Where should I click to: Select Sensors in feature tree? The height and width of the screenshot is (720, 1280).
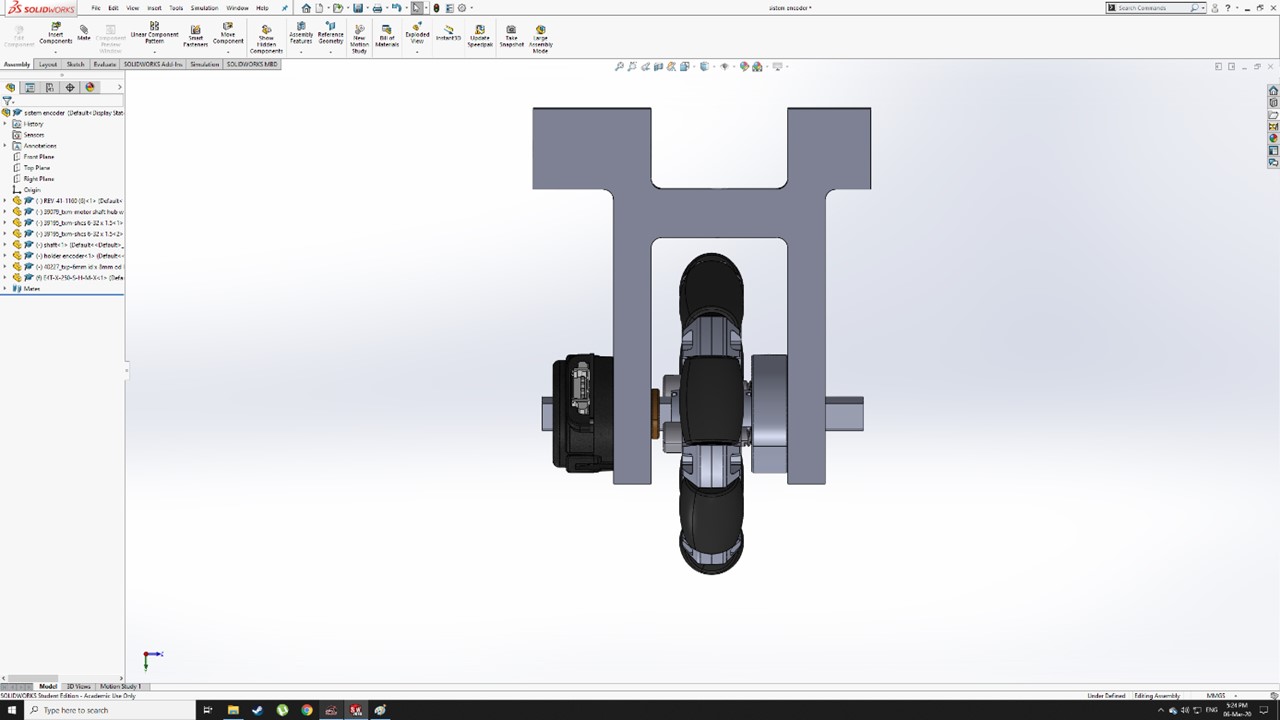[34, 135]
